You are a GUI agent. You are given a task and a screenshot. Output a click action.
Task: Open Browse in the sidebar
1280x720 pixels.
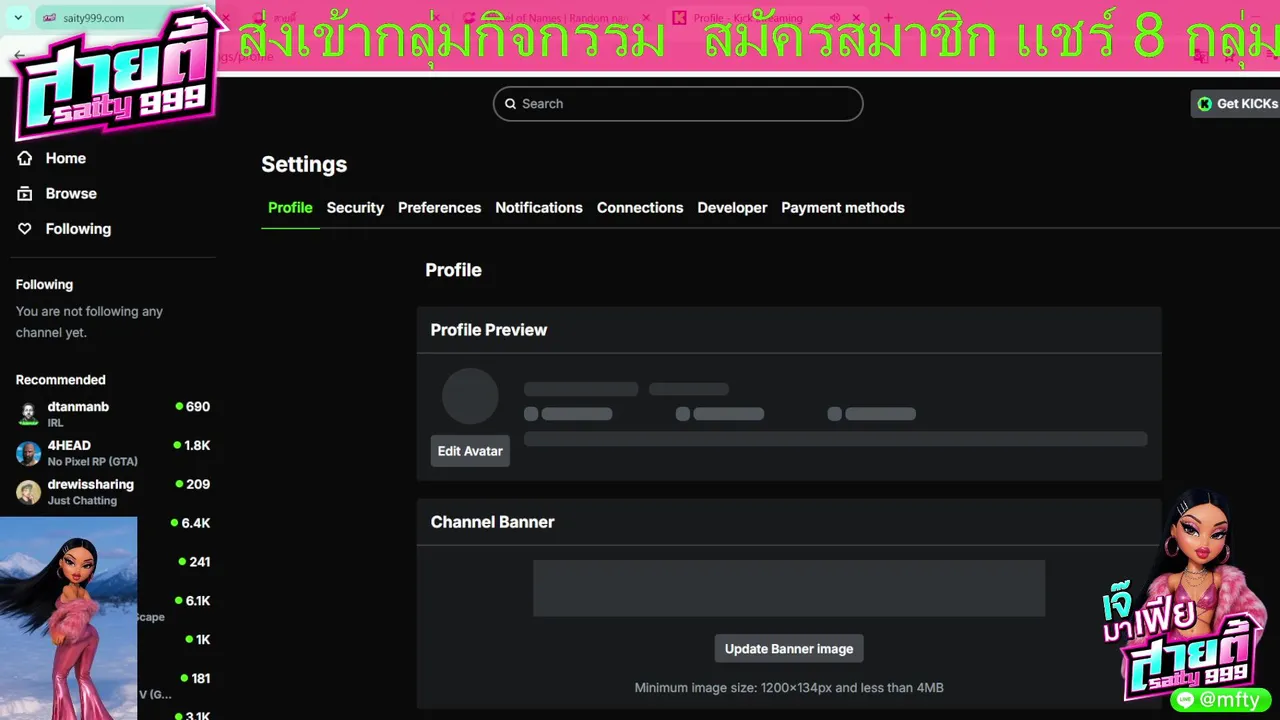[x=71, y=193]
